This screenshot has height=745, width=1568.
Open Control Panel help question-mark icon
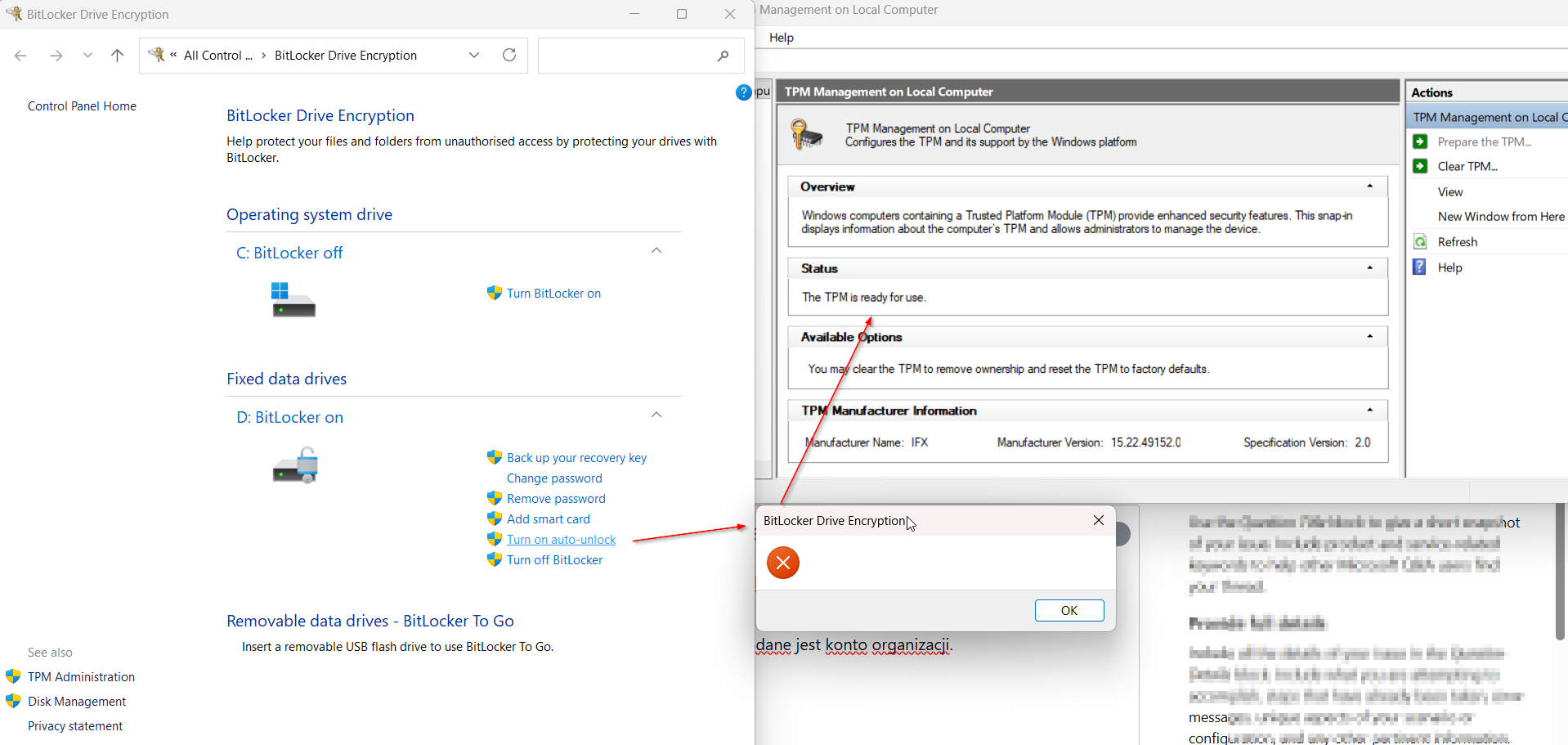(743, 92)
